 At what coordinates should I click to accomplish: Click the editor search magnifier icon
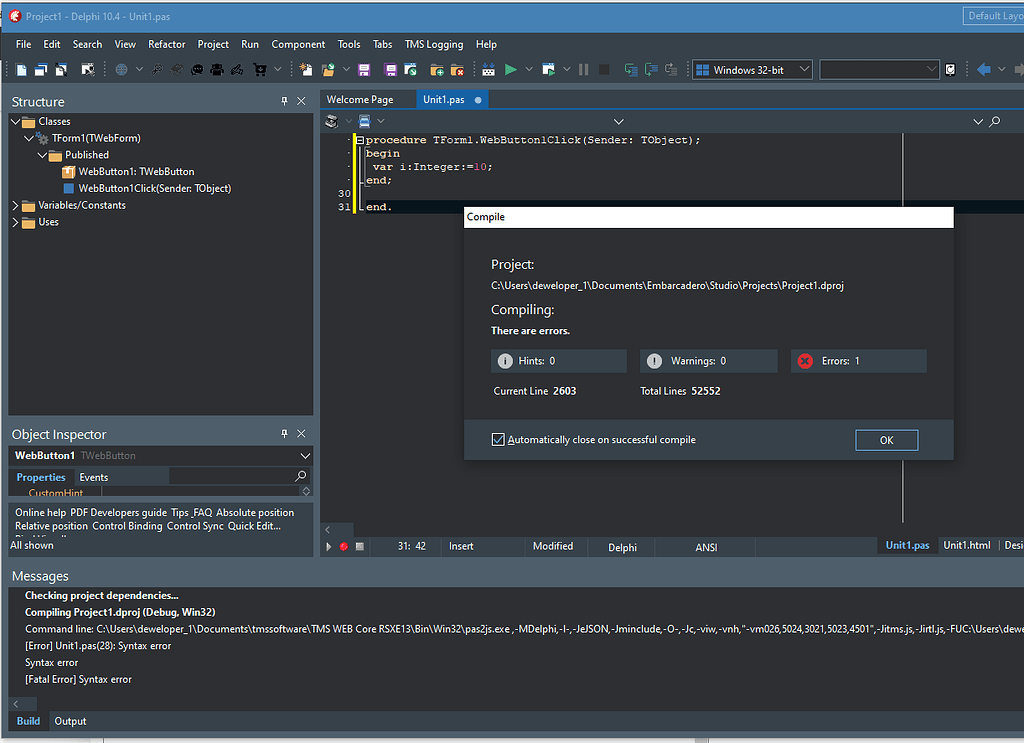click(995, 121)
